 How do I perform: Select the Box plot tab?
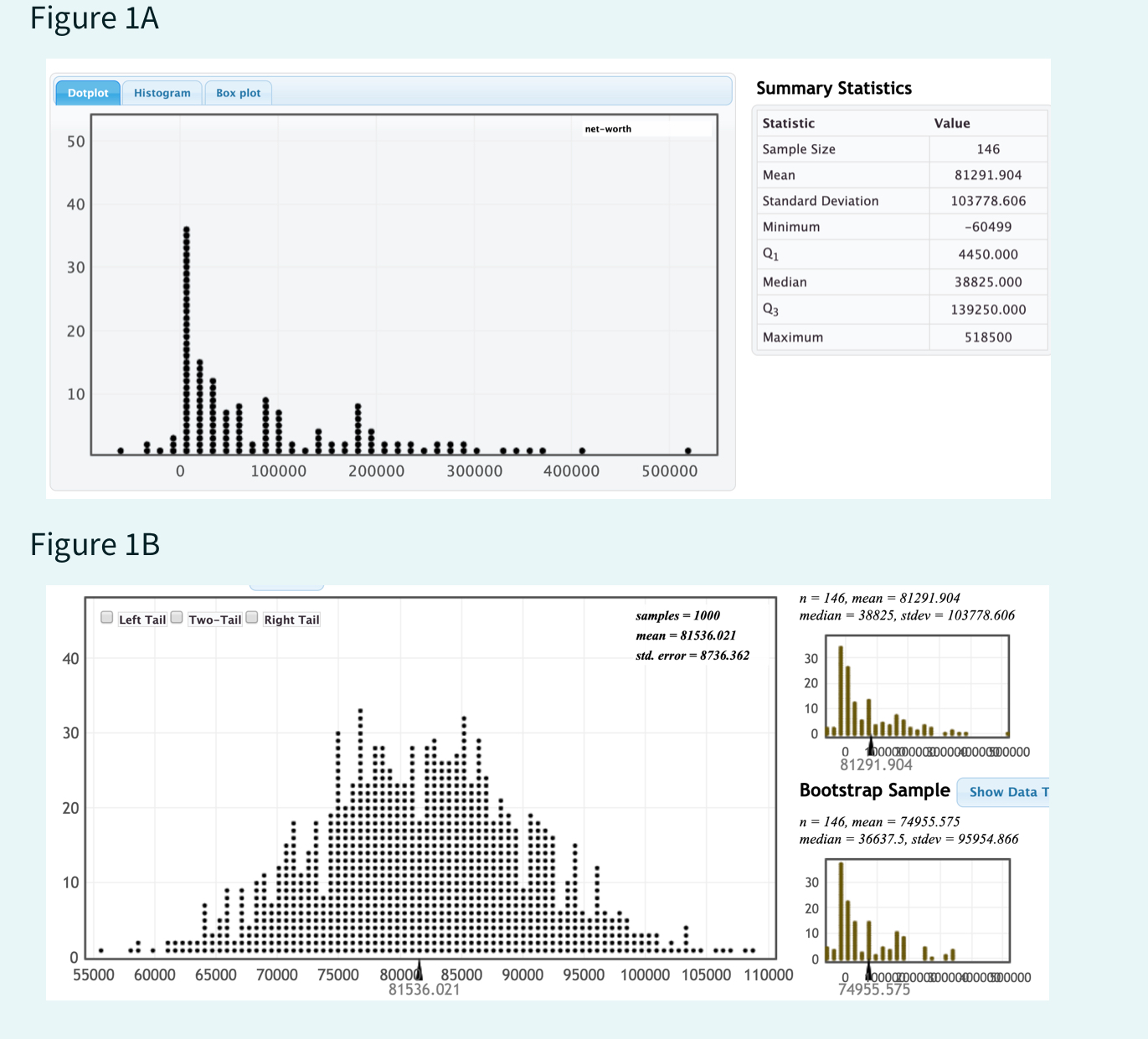239,93
